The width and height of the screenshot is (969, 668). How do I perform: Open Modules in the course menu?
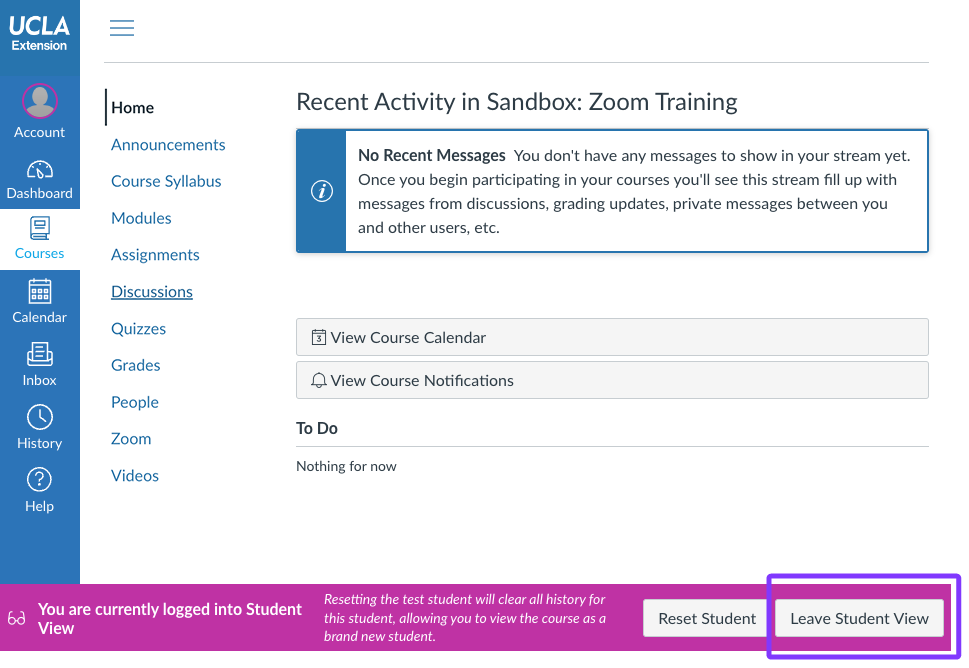[141, 218]
